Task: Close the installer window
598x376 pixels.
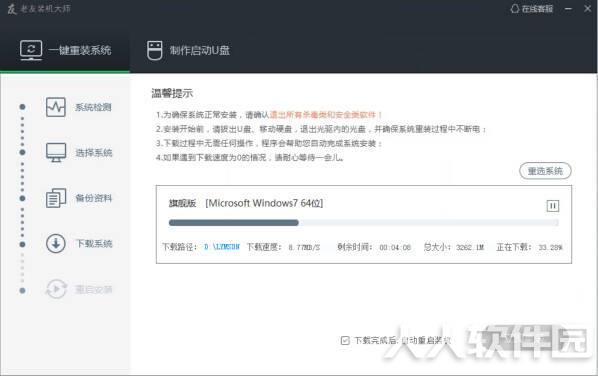Action: 588,8
